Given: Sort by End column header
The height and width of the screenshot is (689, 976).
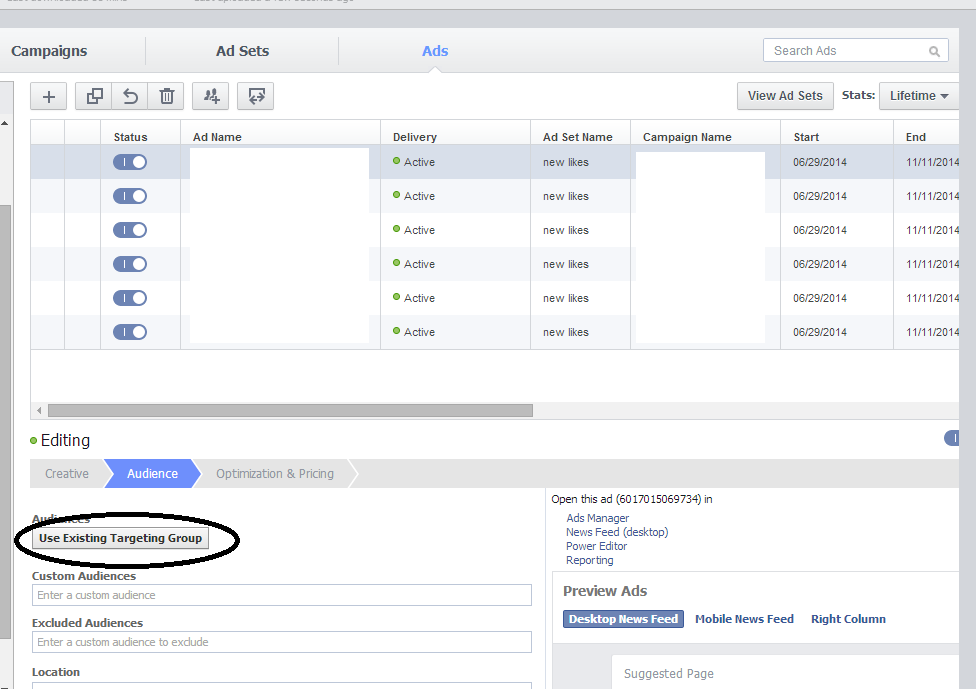Looking at the screenshot, I should click(916, 137).
